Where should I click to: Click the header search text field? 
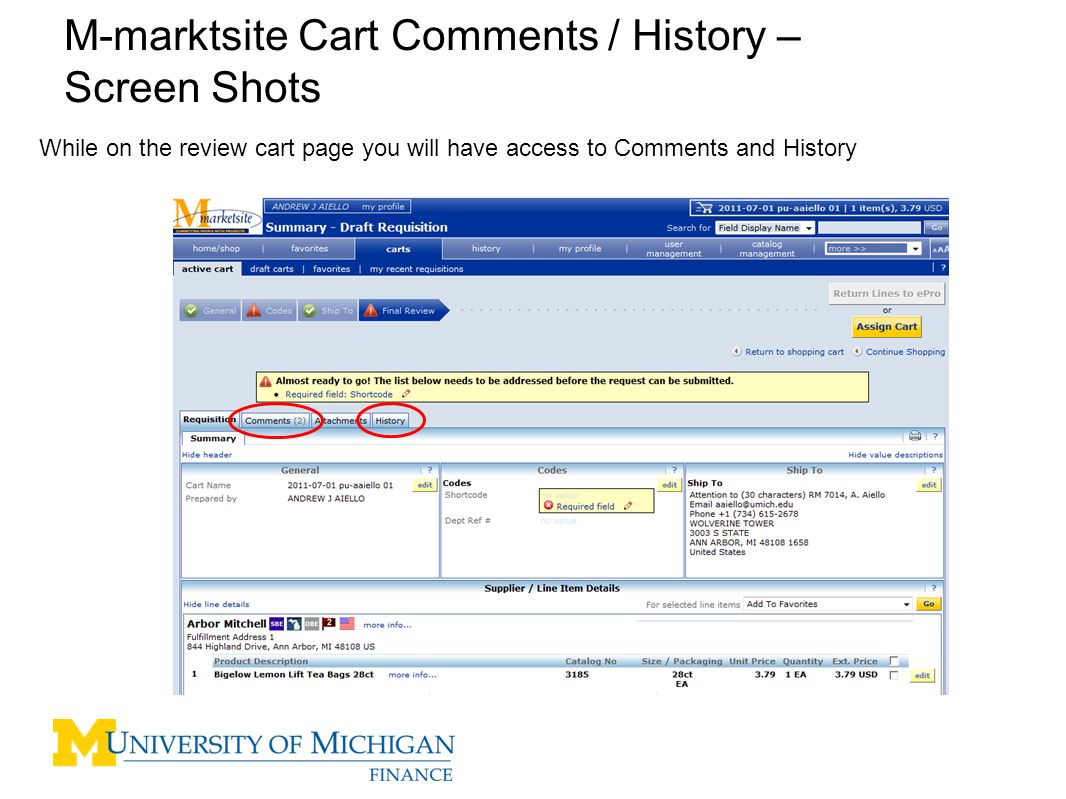point(869,228)
